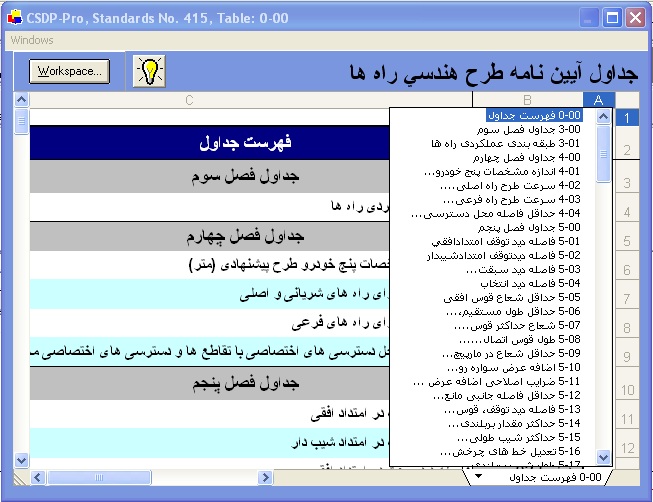Viewport: 653px width, 502px height.
Task: Open the combo box showing 0-00 فهرست جداول
Action: 537,477
